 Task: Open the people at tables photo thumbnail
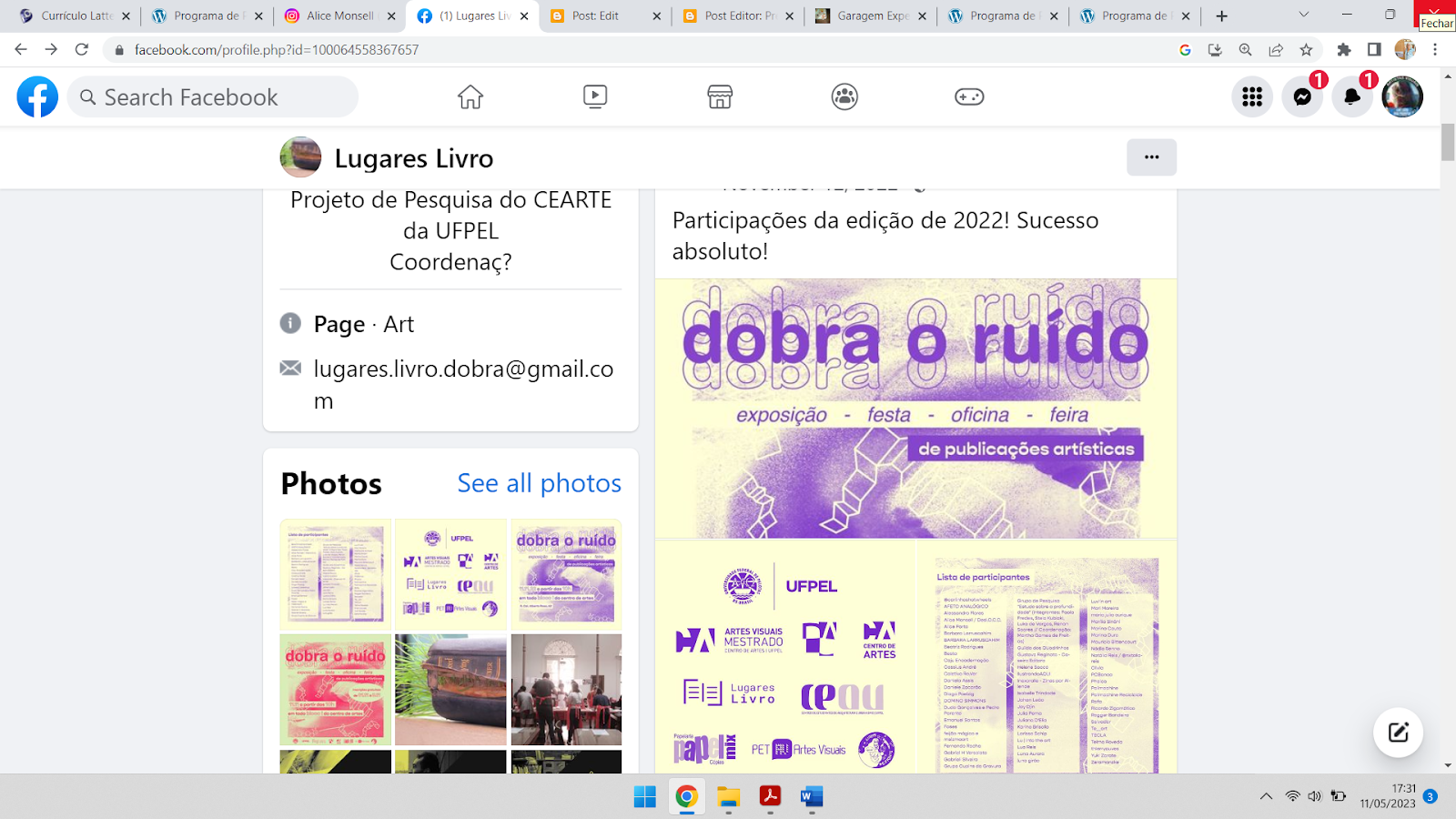click(566, 690)
